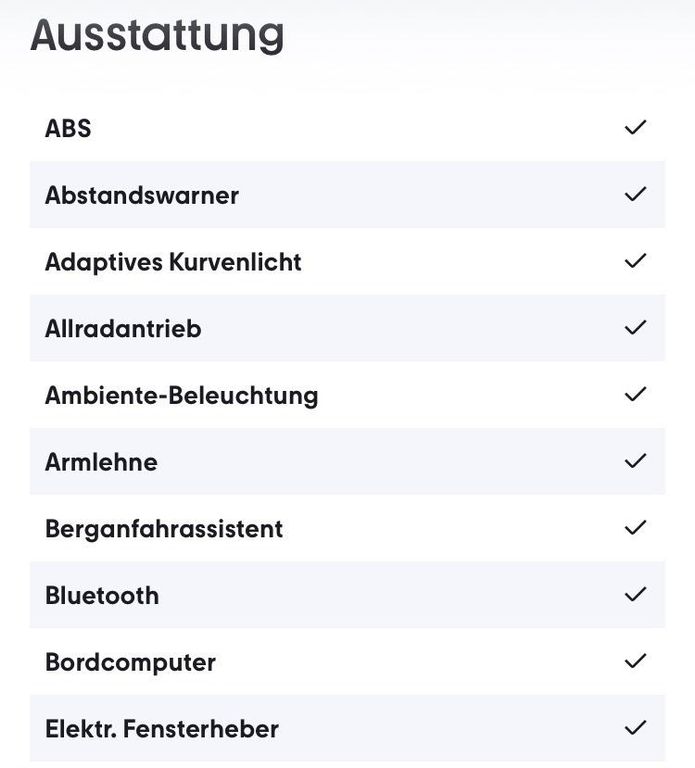This screenshot has width=695, height=768.
Task: Click the Bordcomputer checkmark icon
Action: (x=635, y=661)
